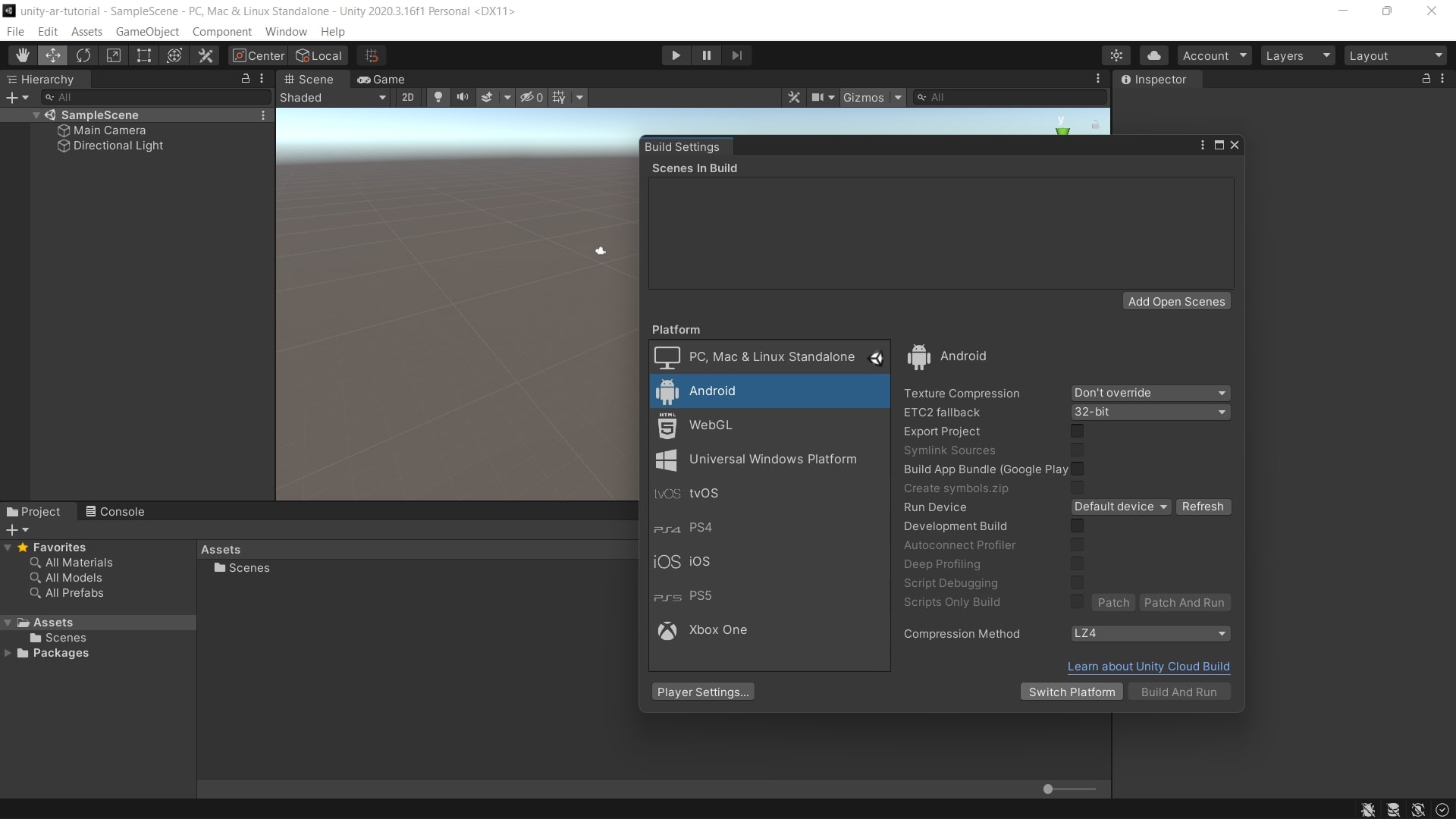1456x819 pixels.
Task: Open Learn about Unity Cloud Build link
Action: point(1149,667)
